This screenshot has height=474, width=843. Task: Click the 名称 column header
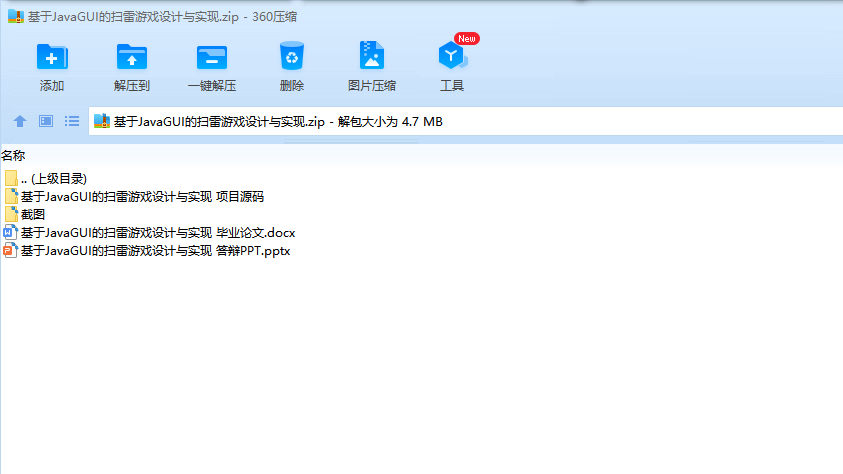(x=13, y=156)
